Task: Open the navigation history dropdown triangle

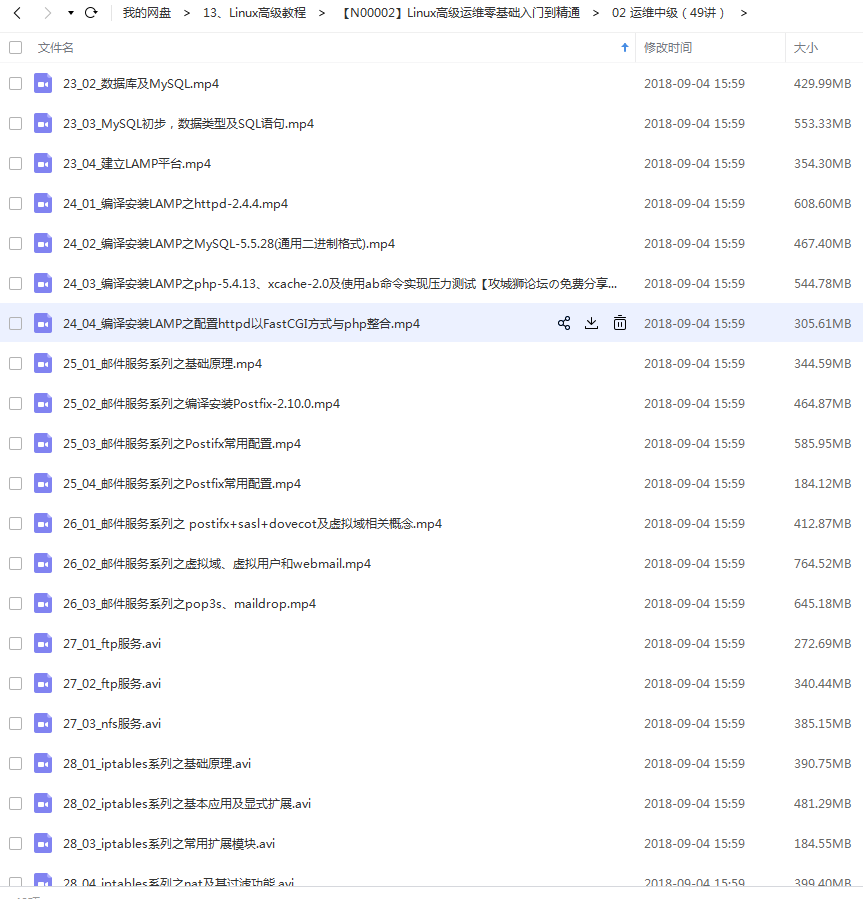Action: (x=71, y=13)
